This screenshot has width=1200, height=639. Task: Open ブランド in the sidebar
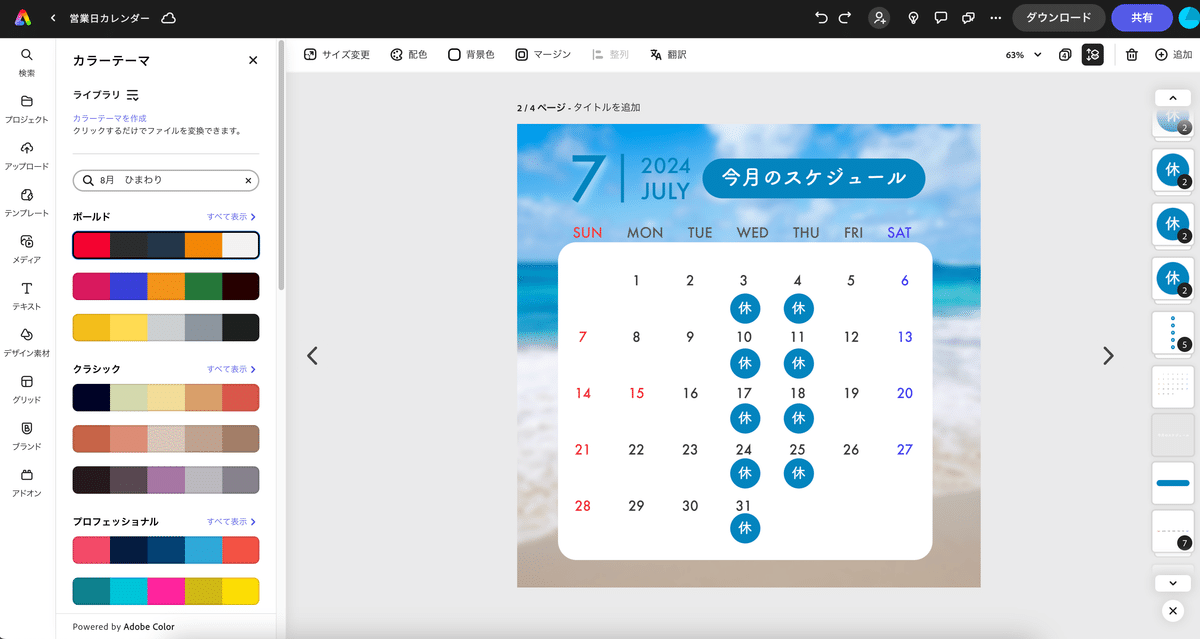click(27, 435)
